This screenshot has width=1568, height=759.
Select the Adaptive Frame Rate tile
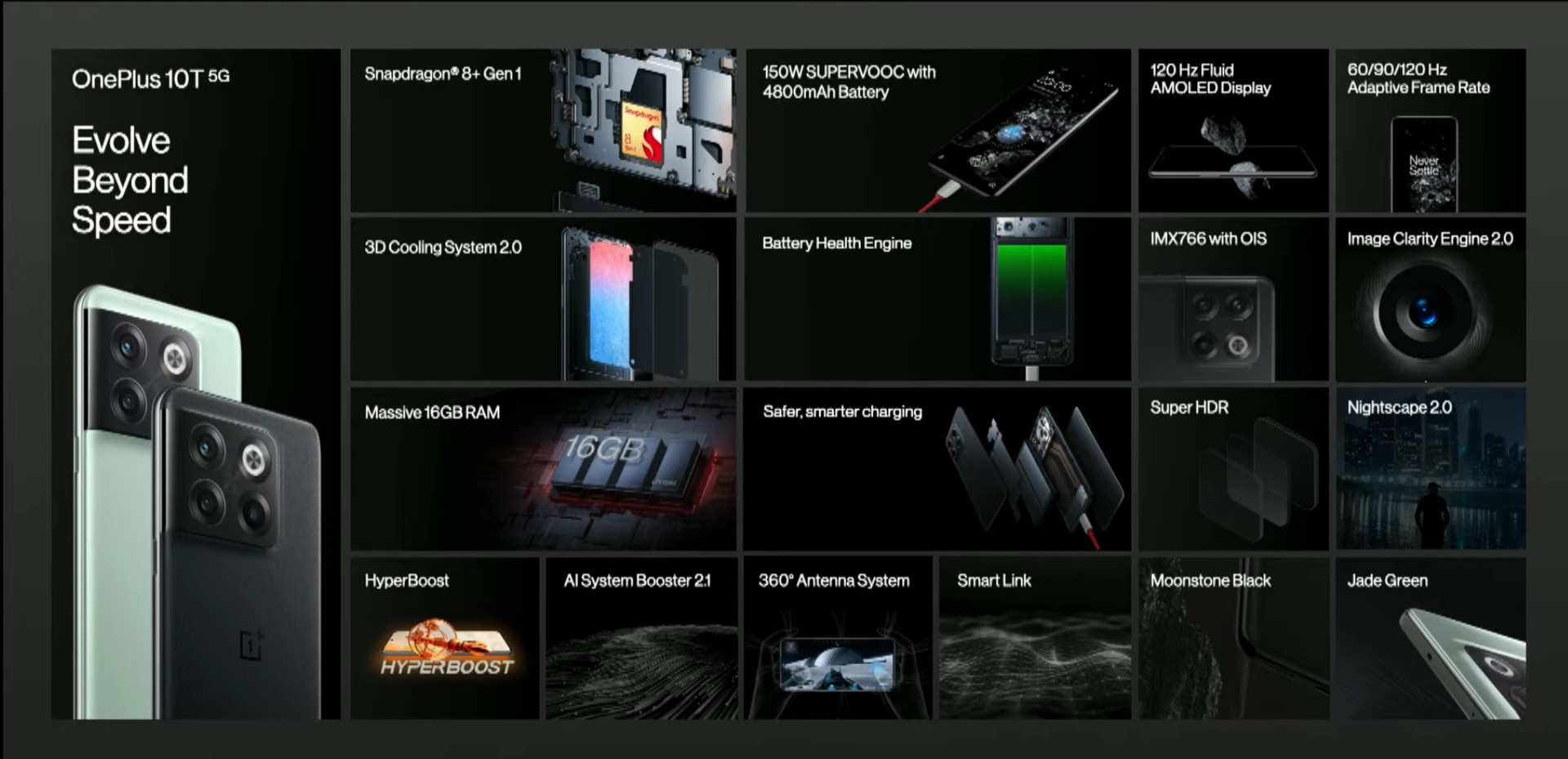pyautogui.click(x=1430, y=131)
